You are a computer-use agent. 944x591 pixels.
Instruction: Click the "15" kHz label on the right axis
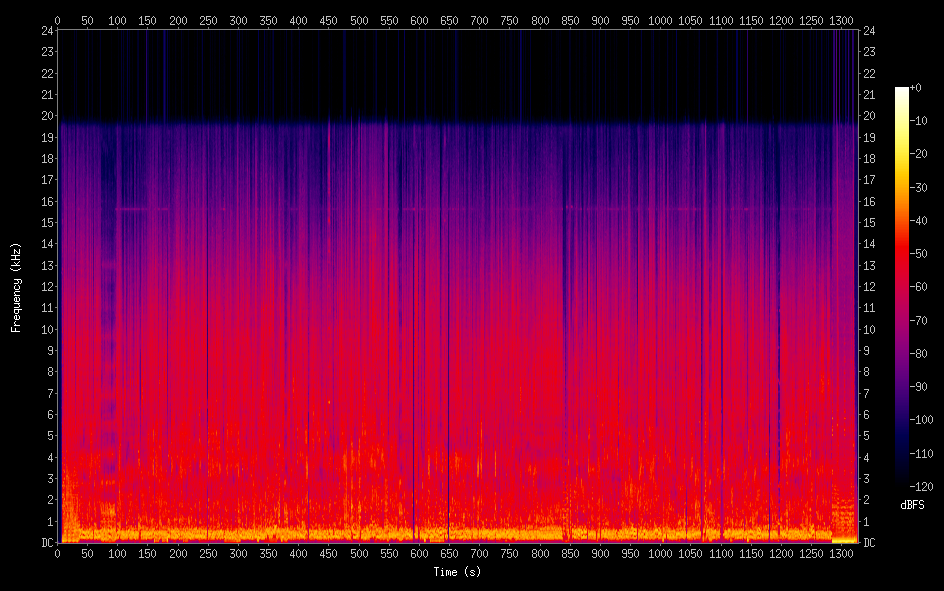click(869, 222)
